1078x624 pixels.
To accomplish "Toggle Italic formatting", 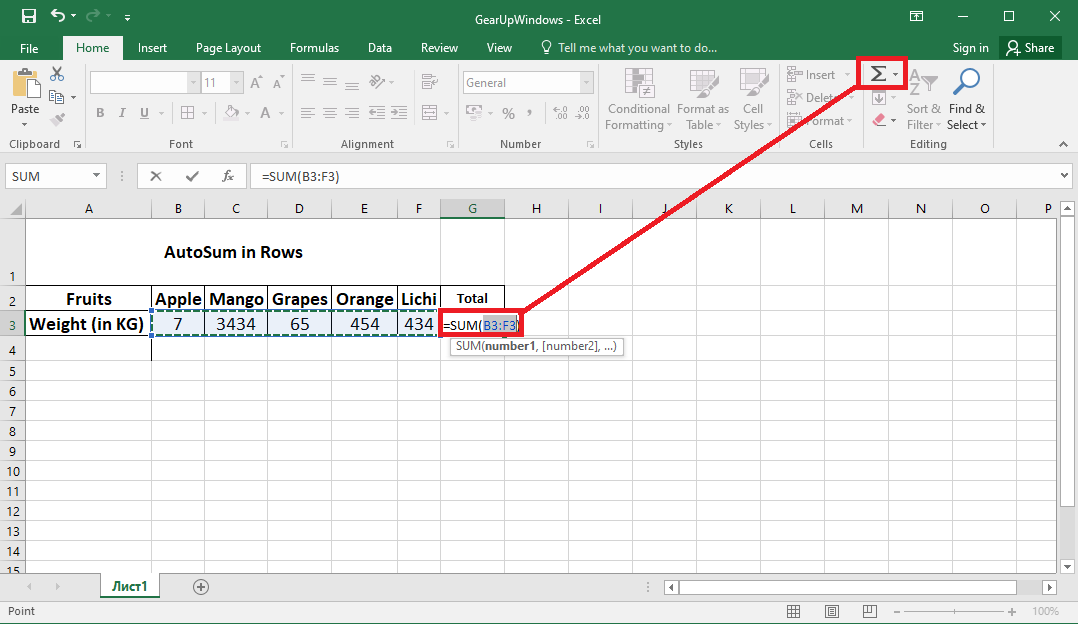I will point(120,112).
